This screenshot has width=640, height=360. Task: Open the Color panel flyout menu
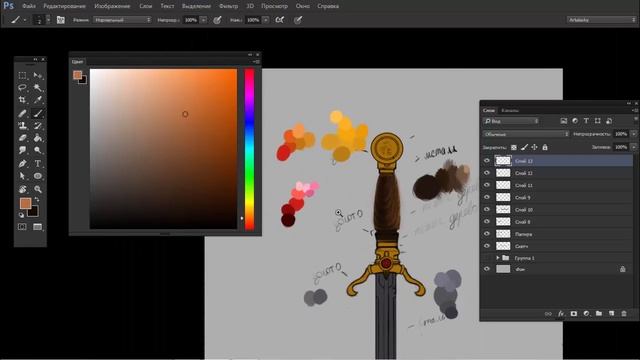256,62
